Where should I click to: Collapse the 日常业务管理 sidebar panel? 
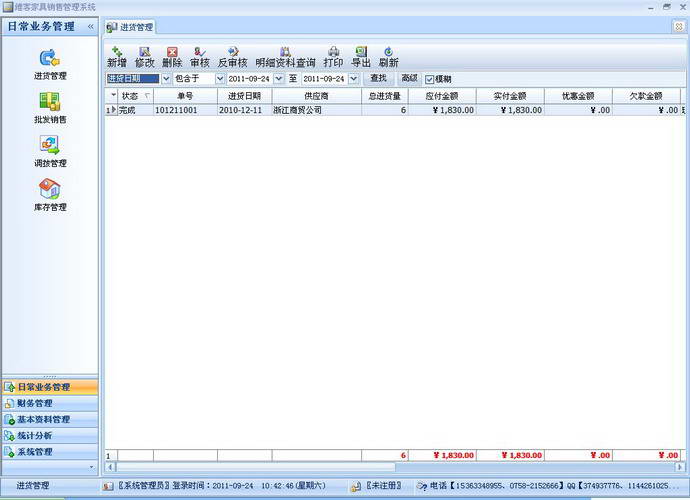pyautogui.click(x=90, y=26)
